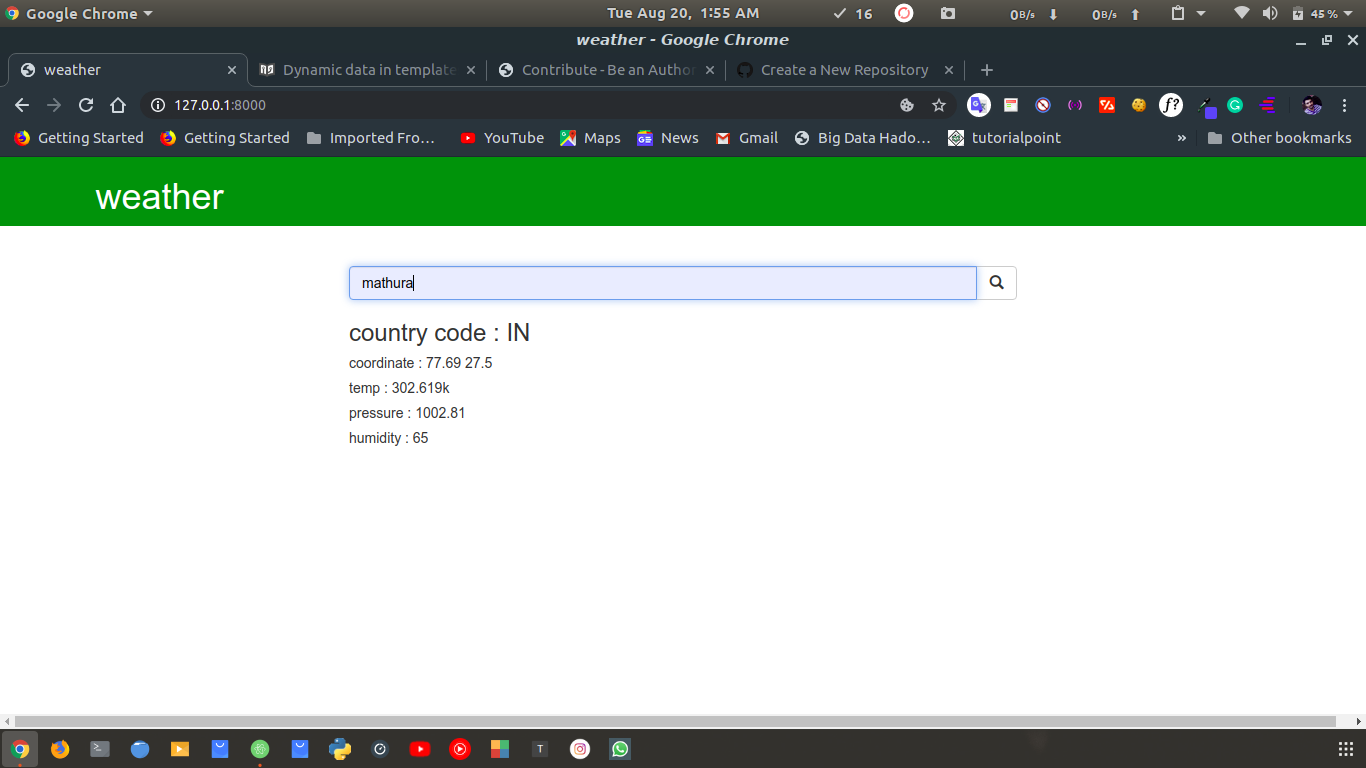
Task: Open a new browser tab
Action: point(987,70)
